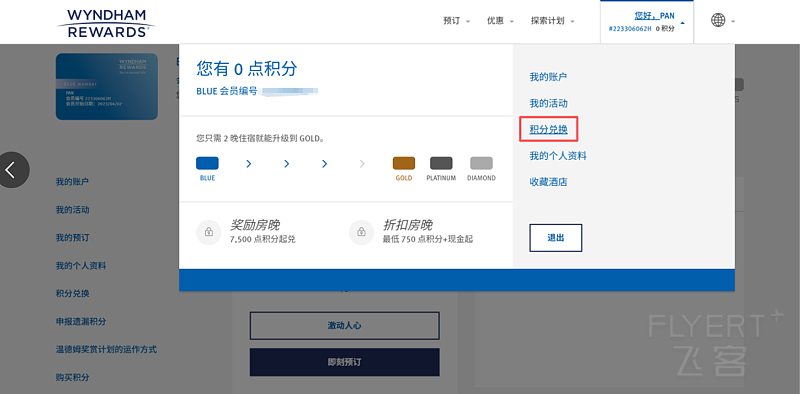Open the 预订 dropdown menu
This screenshot has width=800, height=394.
pyautogui.click(x=456, y=21)
